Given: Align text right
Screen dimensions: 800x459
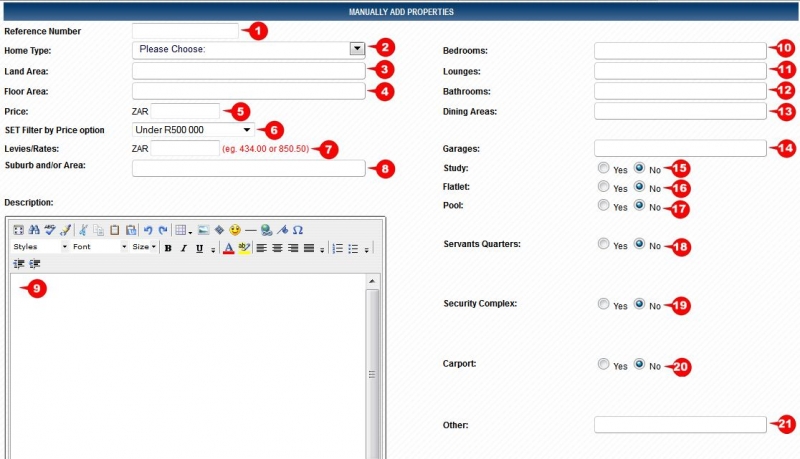Looking at the screenshot, I should coord(293,248).
